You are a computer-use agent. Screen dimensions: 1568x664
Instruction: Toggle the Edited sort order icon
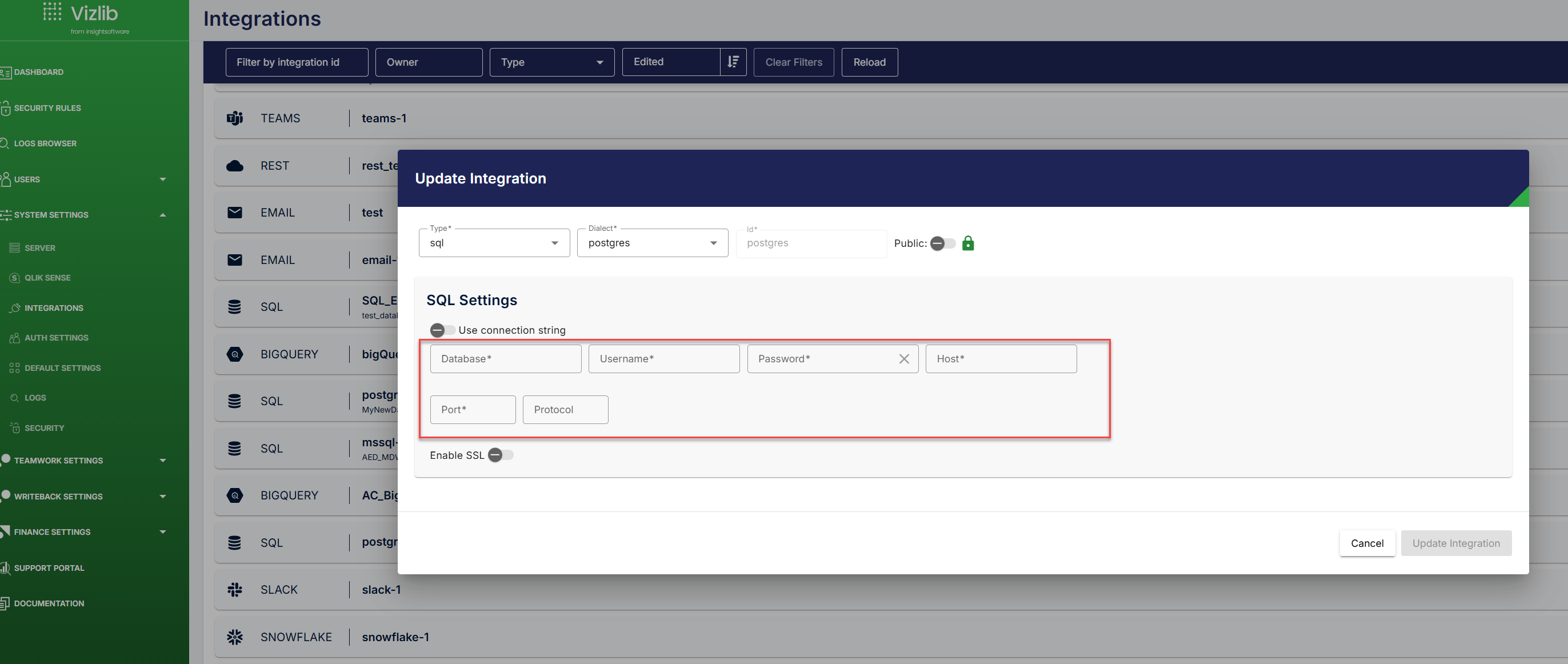[x=733, y=62]
